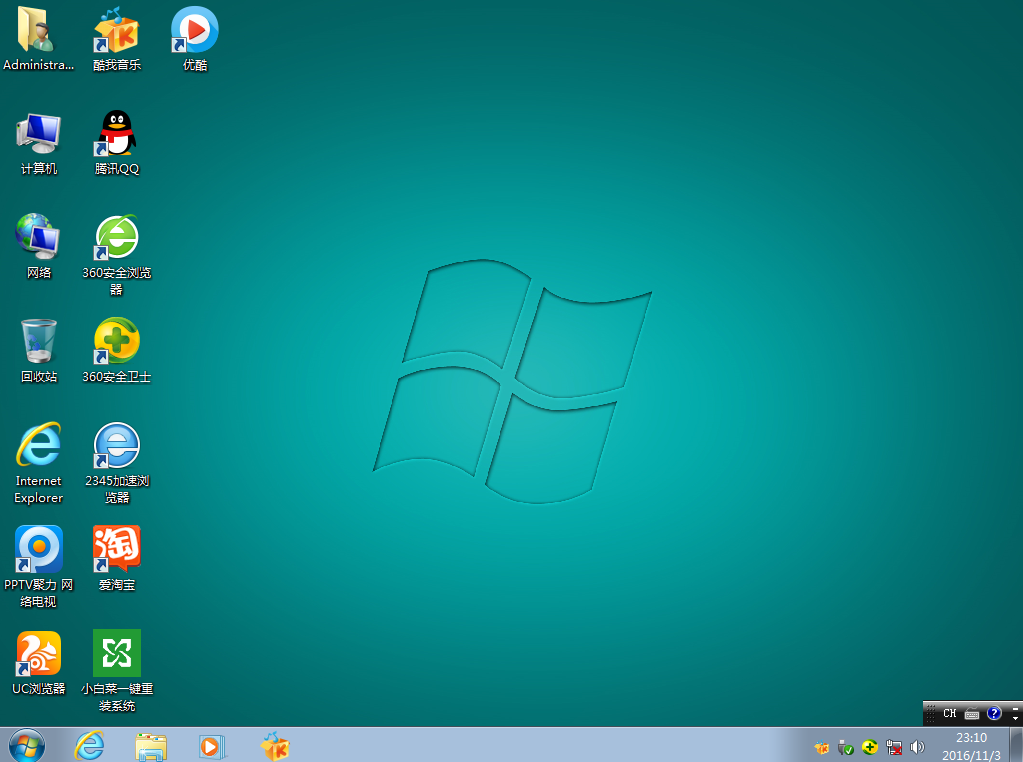Select Internet Explorer desktop icon
1023x762 pixels.
pyautogui.click(x=38, y=463)
